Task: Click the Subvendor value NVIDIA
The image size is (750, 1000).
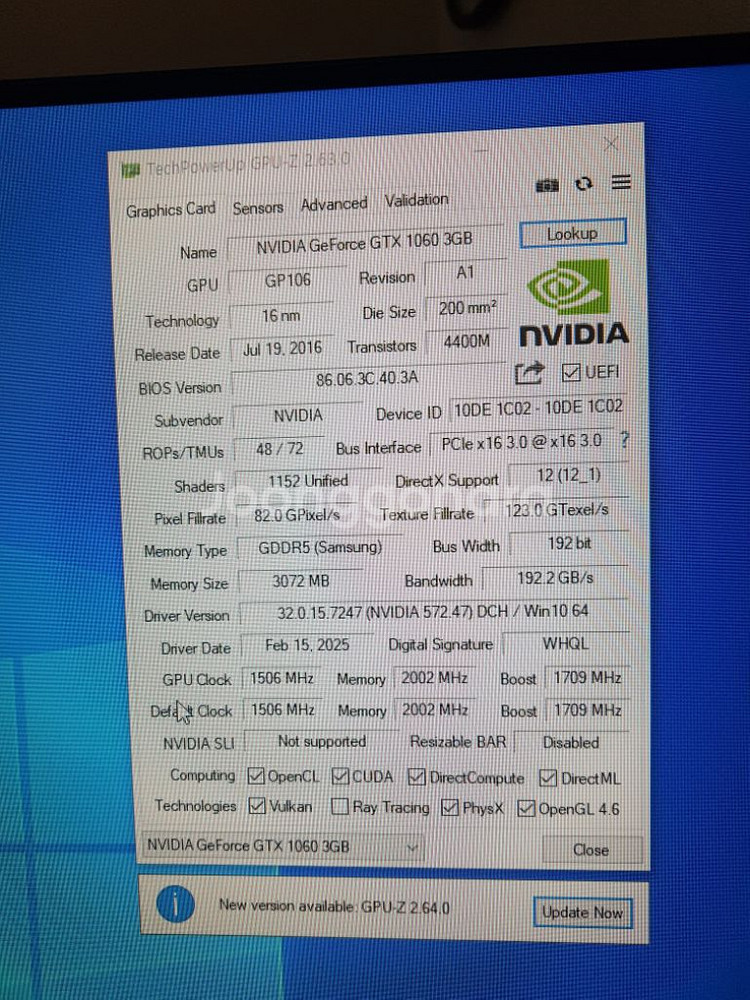Action: point(298,416)
